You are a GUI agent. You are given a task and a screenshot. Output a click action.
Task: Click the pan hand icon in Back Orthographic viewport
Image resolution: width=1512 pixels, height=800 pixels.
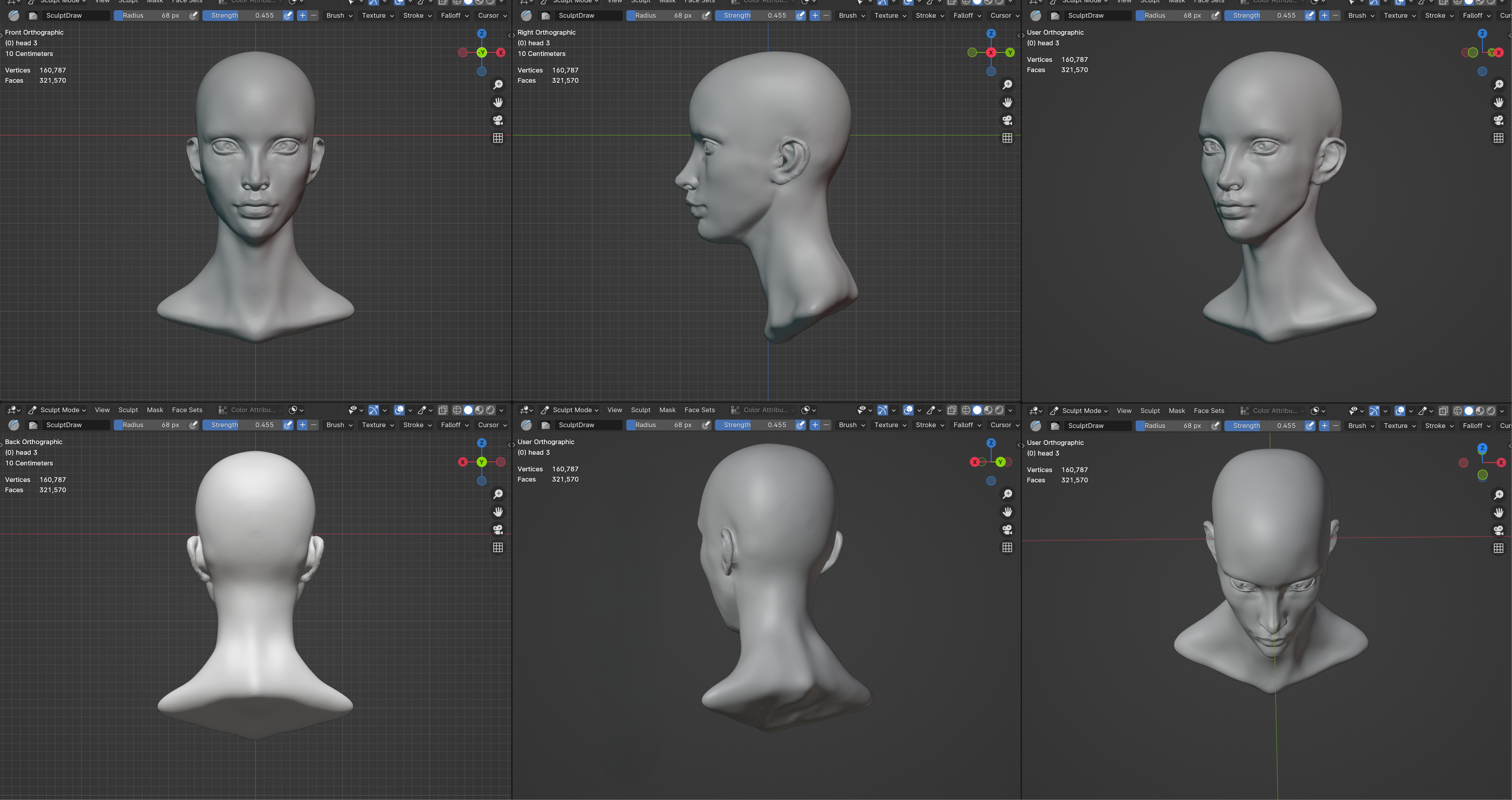pos(498,512)
